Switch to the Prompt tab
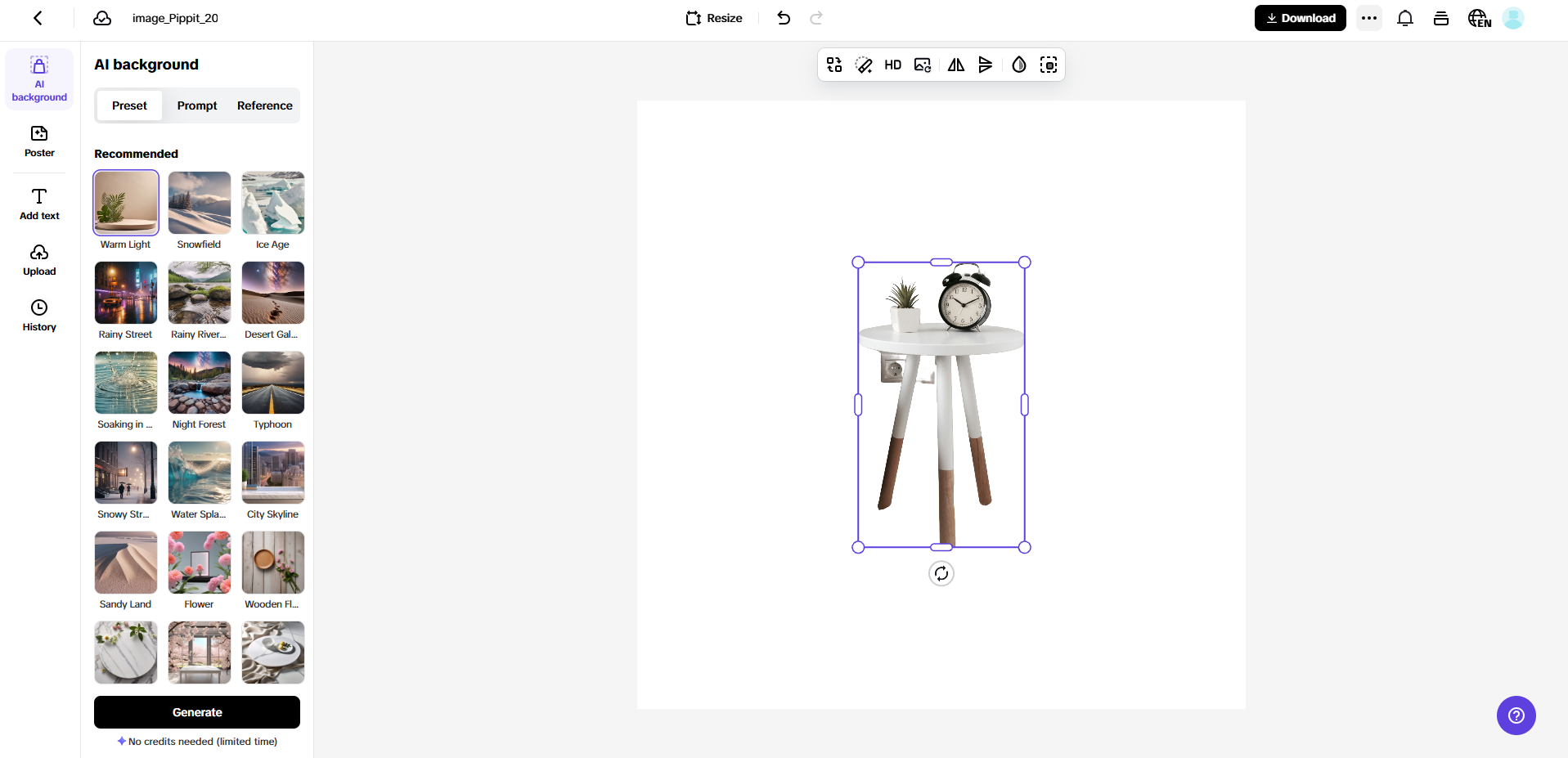Screen dimensions: 1568x758 pos(196,105)
